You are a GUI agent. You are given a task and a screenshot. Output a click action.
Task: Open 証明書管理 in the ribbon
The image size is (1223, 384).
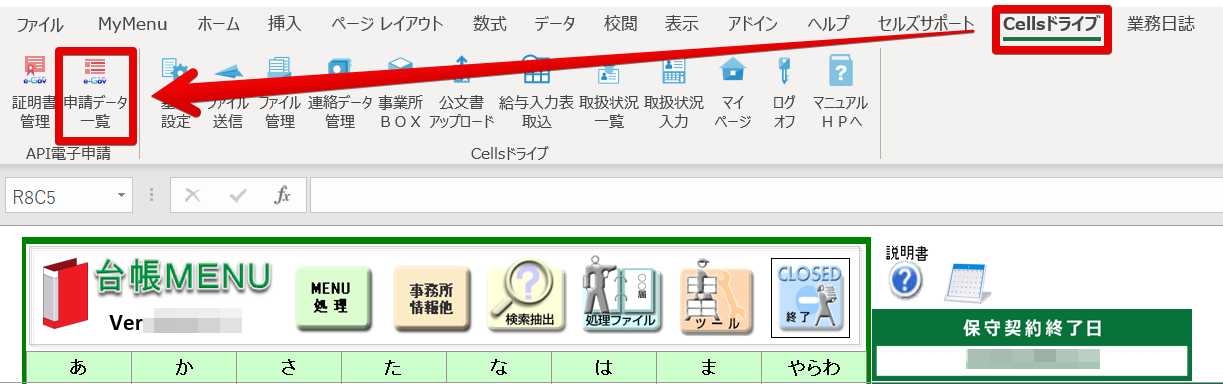(34, 93)
